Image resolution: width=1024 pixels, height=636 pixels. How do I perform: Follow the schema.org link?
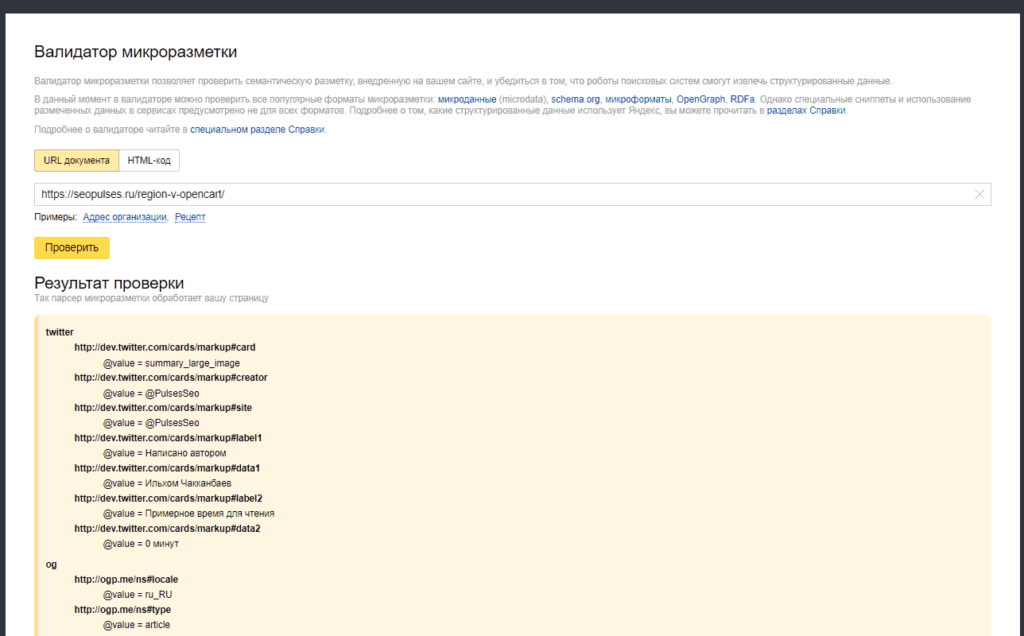(x=575, y=99)
